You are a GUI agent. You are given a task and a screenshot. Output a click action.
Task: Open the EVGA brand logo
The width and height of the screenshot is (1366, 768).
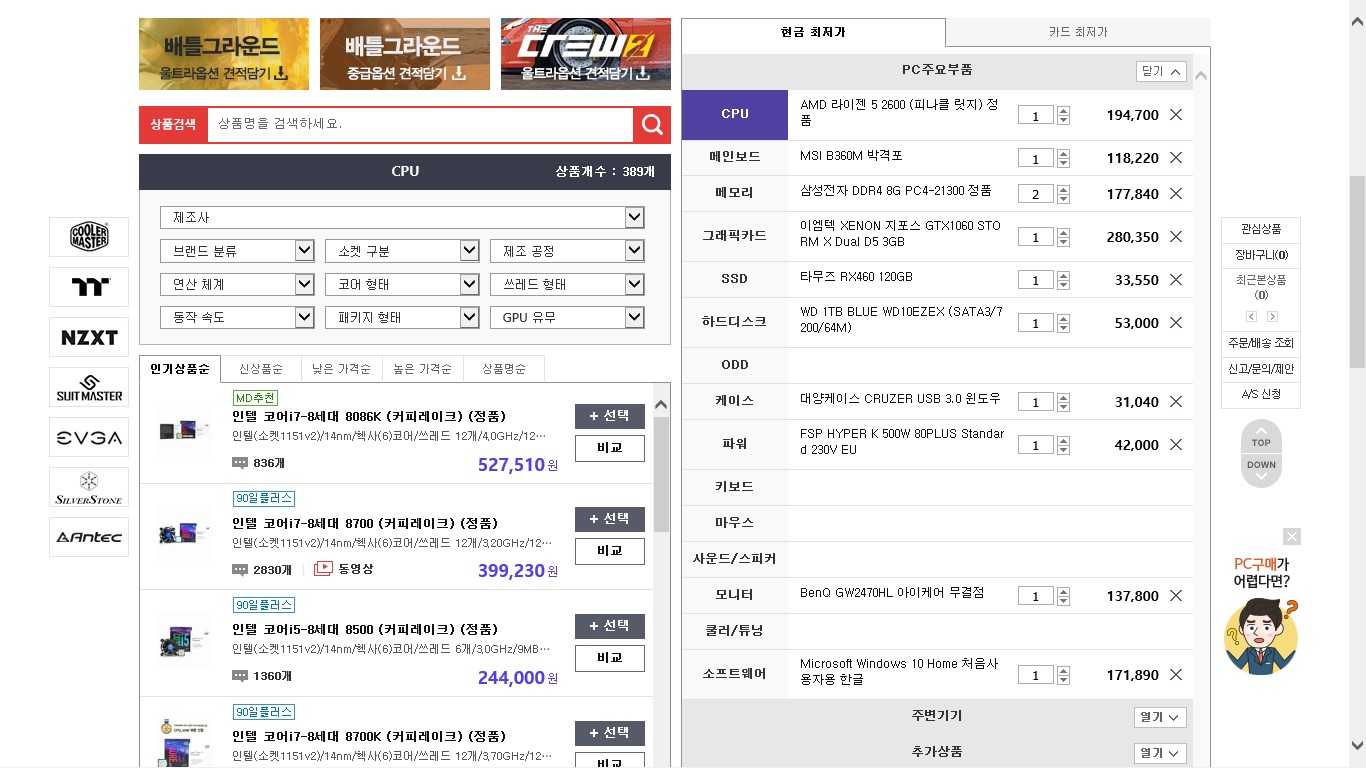[x=89, y=437]
